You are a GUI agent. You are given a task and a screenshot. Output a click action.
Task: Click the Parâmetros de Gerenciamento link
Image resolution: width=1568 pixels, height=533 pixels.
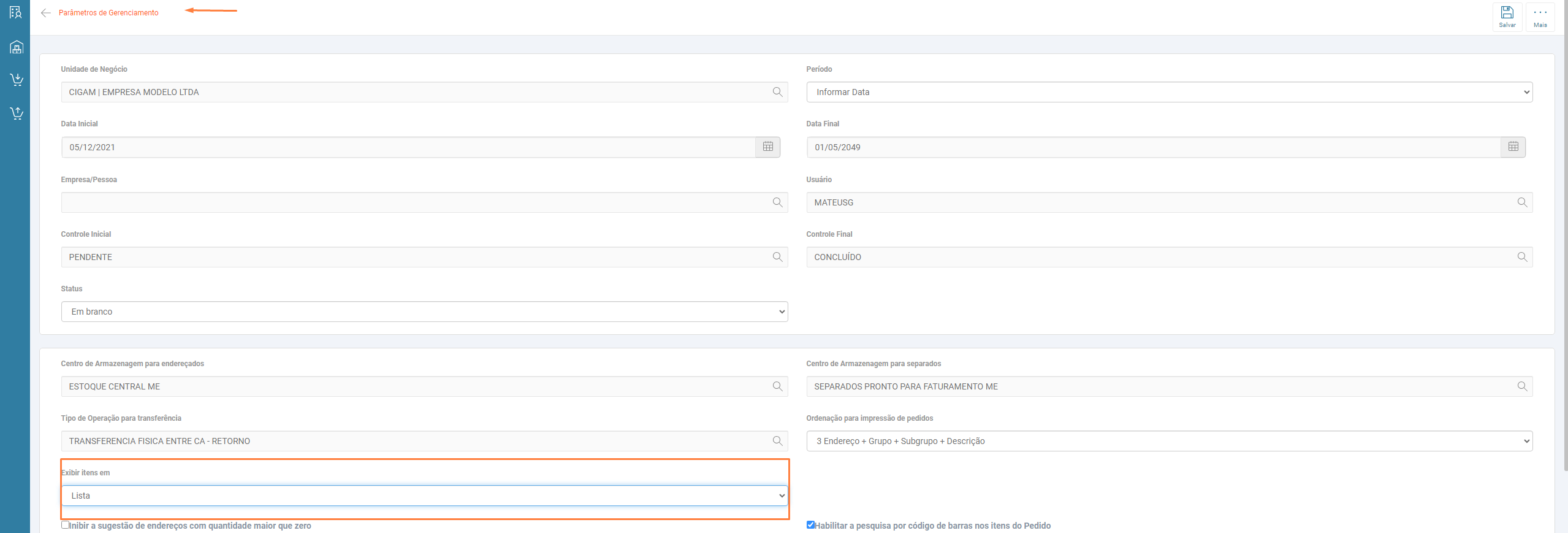[108, 13]
